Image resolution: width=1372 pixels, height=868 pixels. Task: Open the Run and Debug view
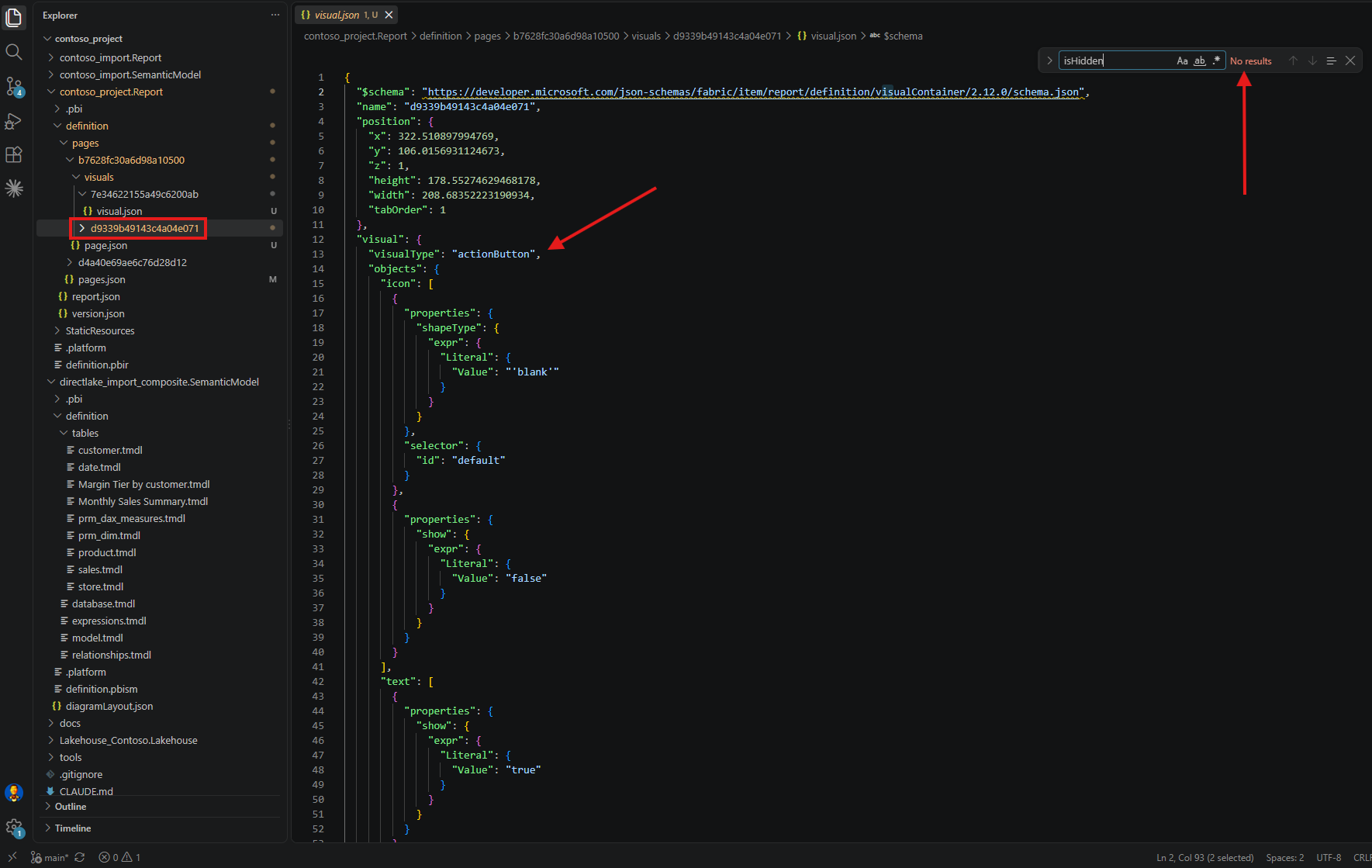(14, 121)
